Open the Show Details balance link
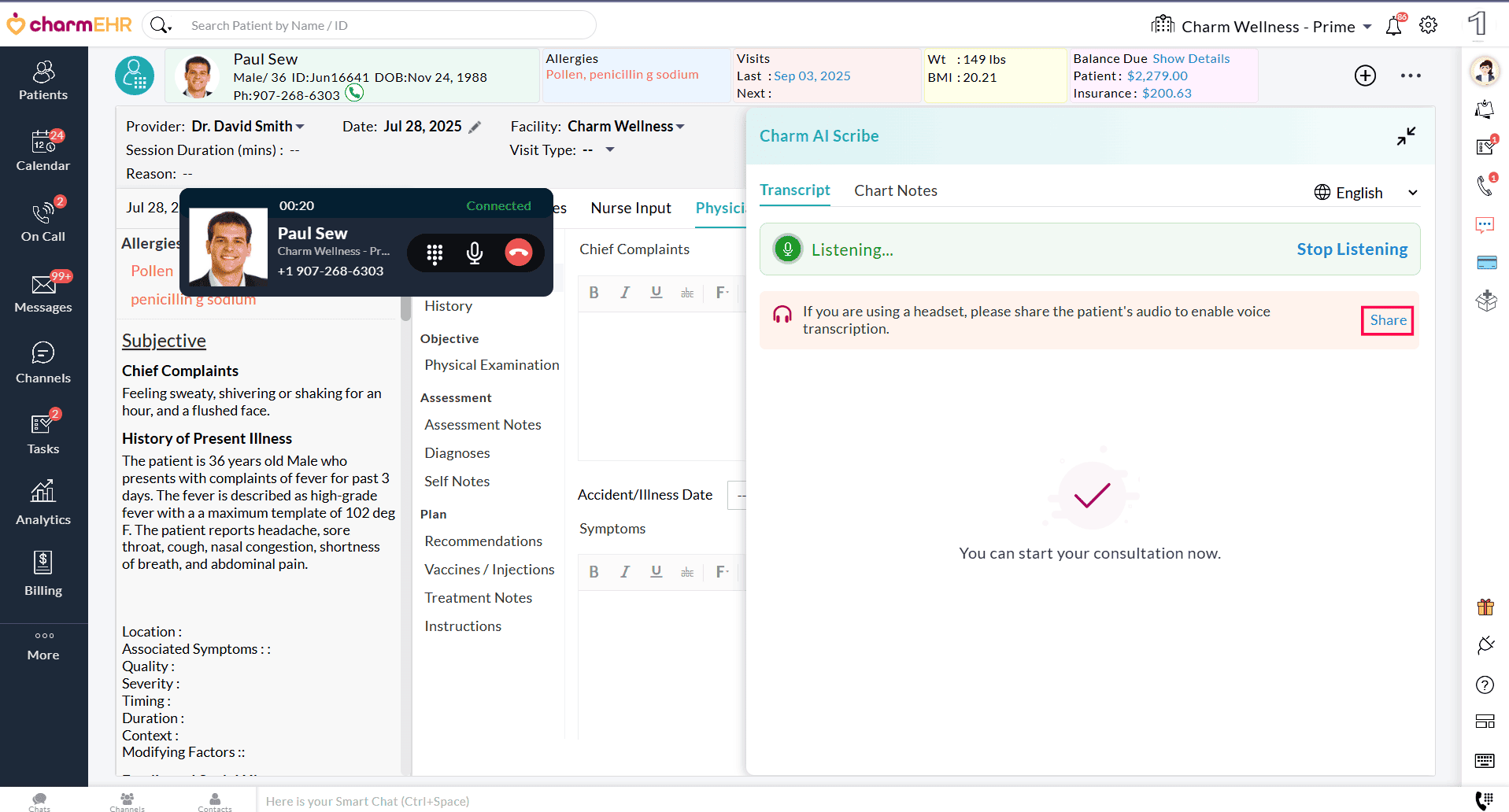 (1190, 59)
